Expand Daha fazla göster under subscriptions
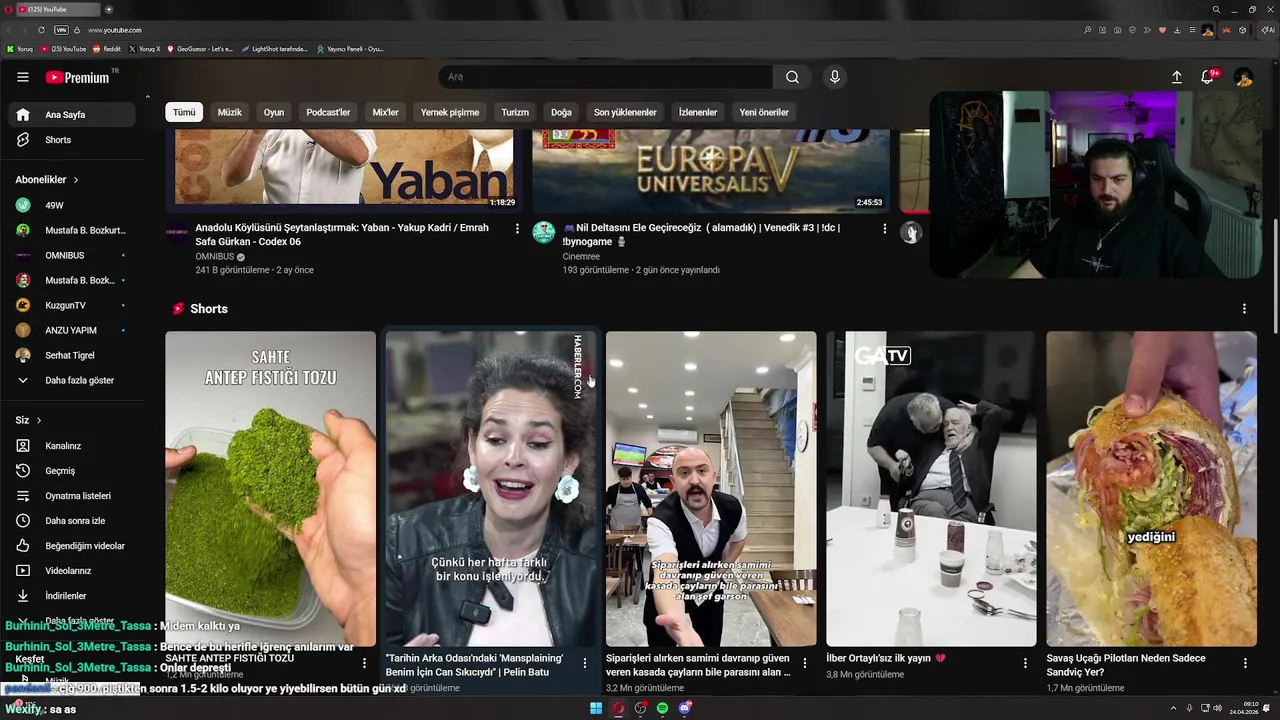 tap(72, 381)
